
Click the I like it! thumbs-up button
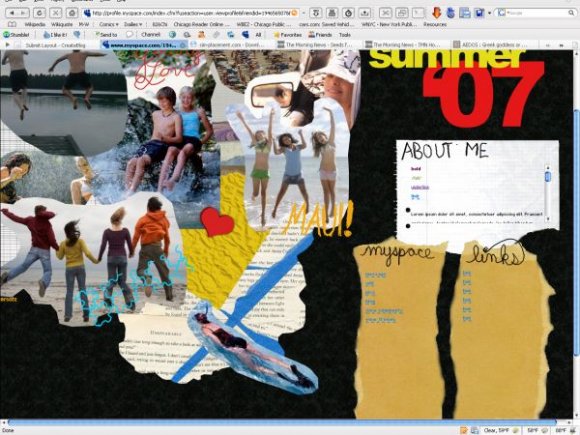point(55,35)
